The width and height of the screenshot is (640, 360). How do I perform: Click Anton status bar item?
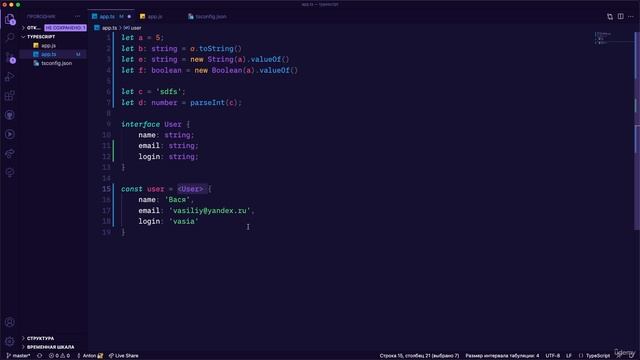pyautogui.click(x=90, y=356)
